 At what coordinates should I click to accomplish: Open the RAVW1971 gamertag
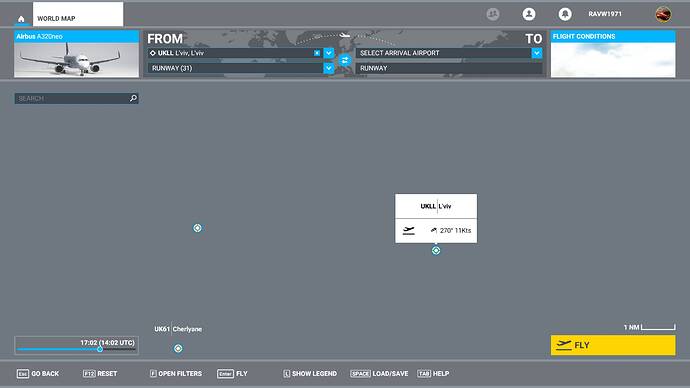coord(605,14)
